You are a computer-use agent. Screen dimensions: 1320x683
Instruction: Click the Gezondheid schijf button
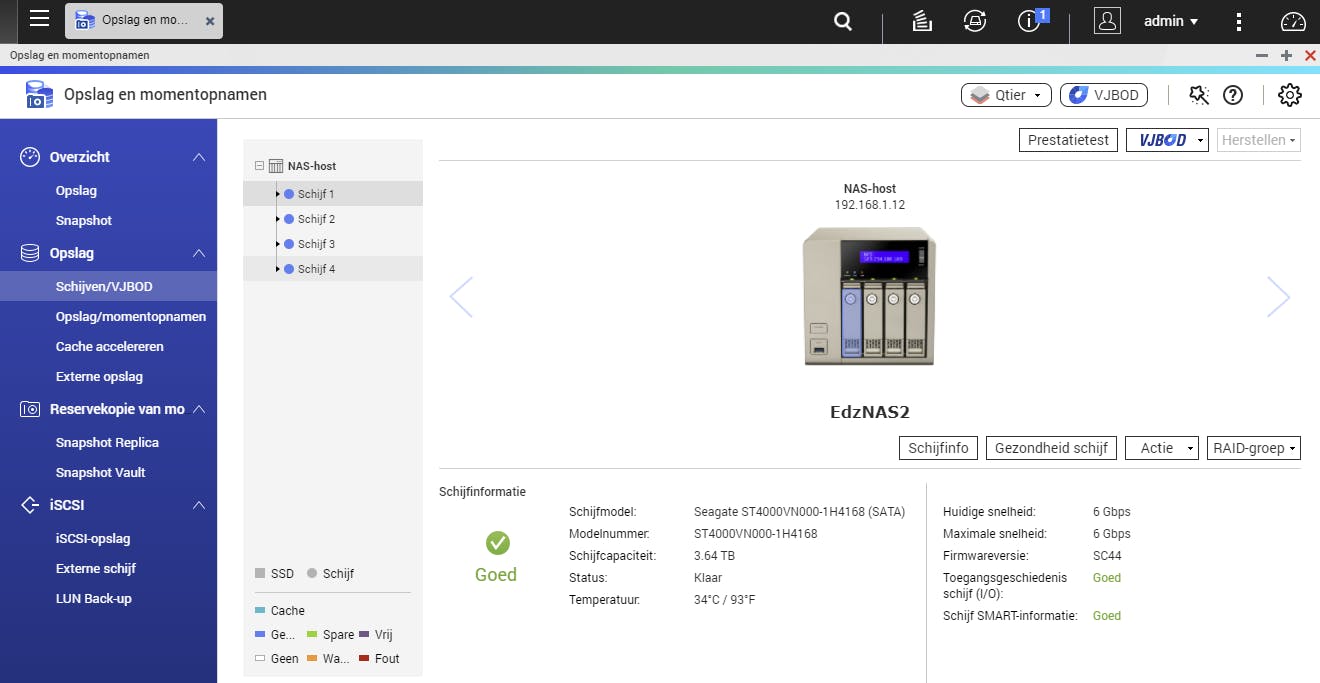point(1051,448)
